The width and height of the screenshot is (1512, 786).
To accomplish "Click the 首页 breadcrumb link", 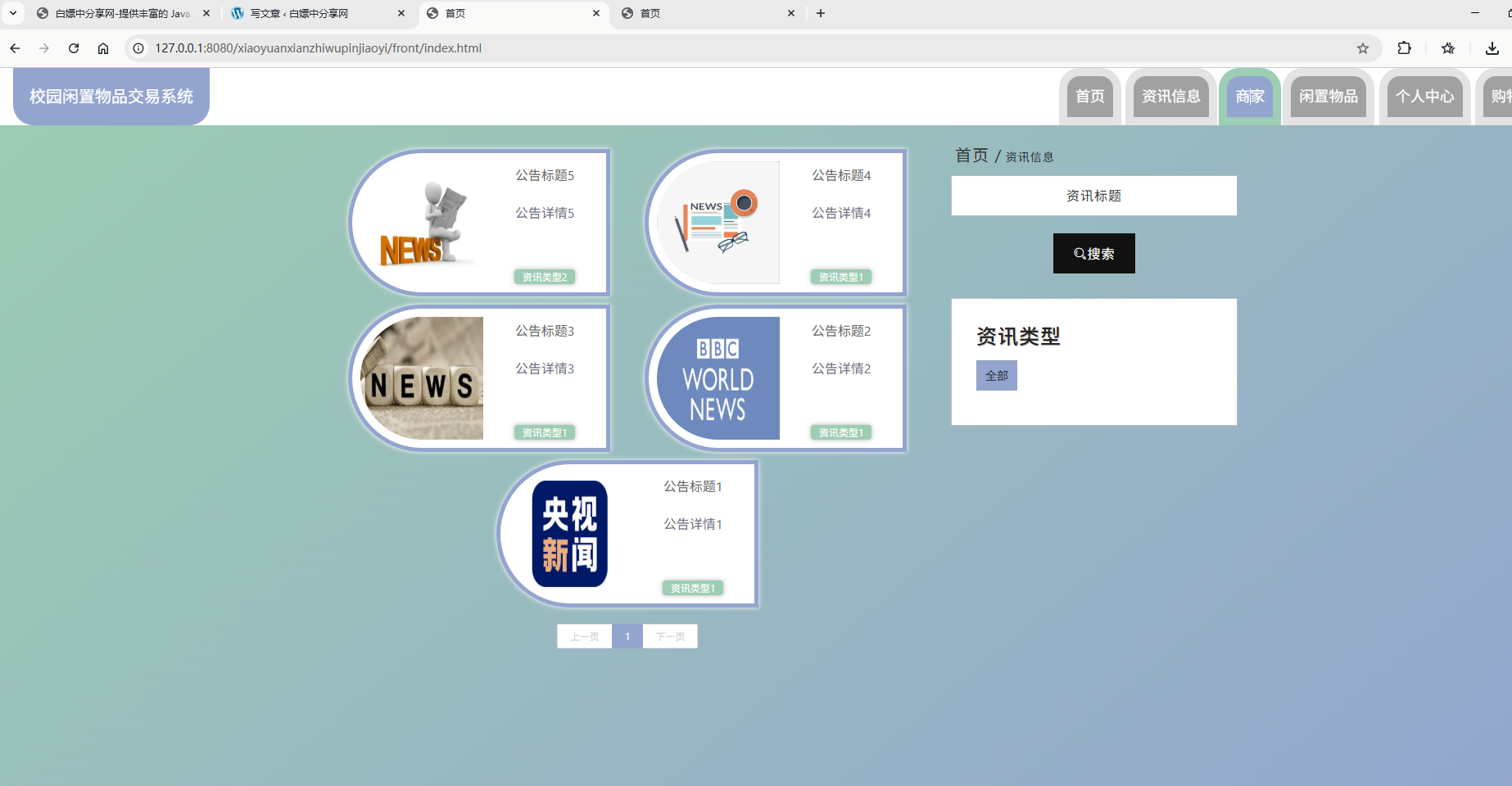I will pyautogui.click(x=970, y=156).
